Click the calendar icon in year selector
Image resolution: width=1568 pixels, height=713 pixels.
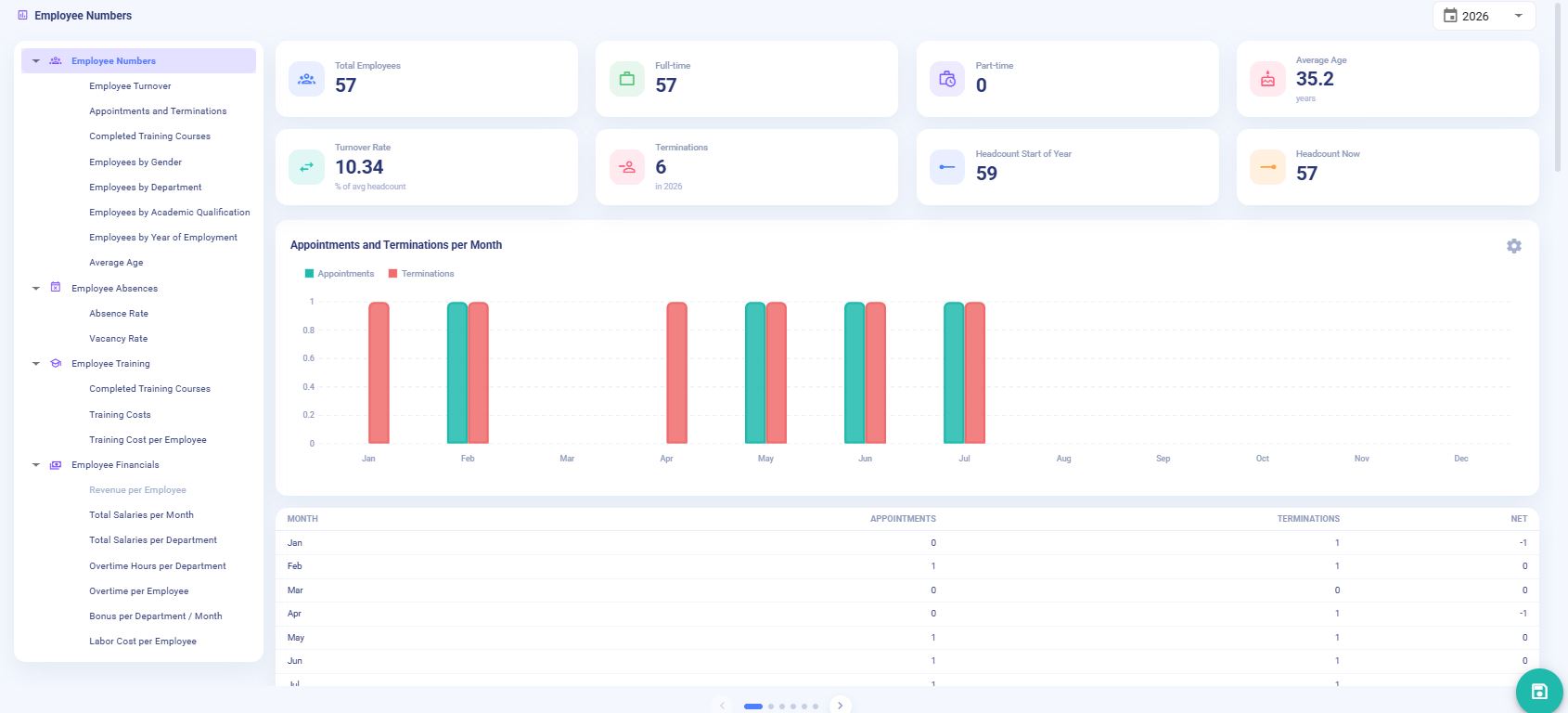[x=1450, y=16]
